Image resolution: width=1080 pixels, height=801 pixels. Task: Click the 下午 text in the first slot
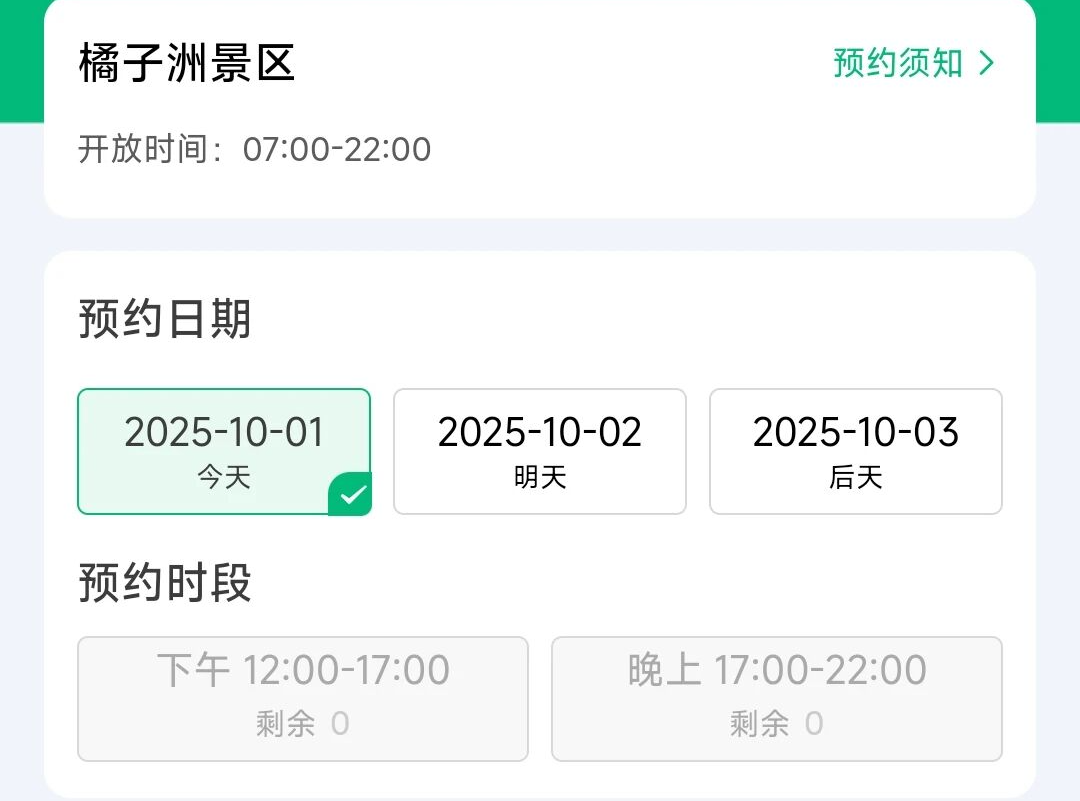(x=194, y=670)
